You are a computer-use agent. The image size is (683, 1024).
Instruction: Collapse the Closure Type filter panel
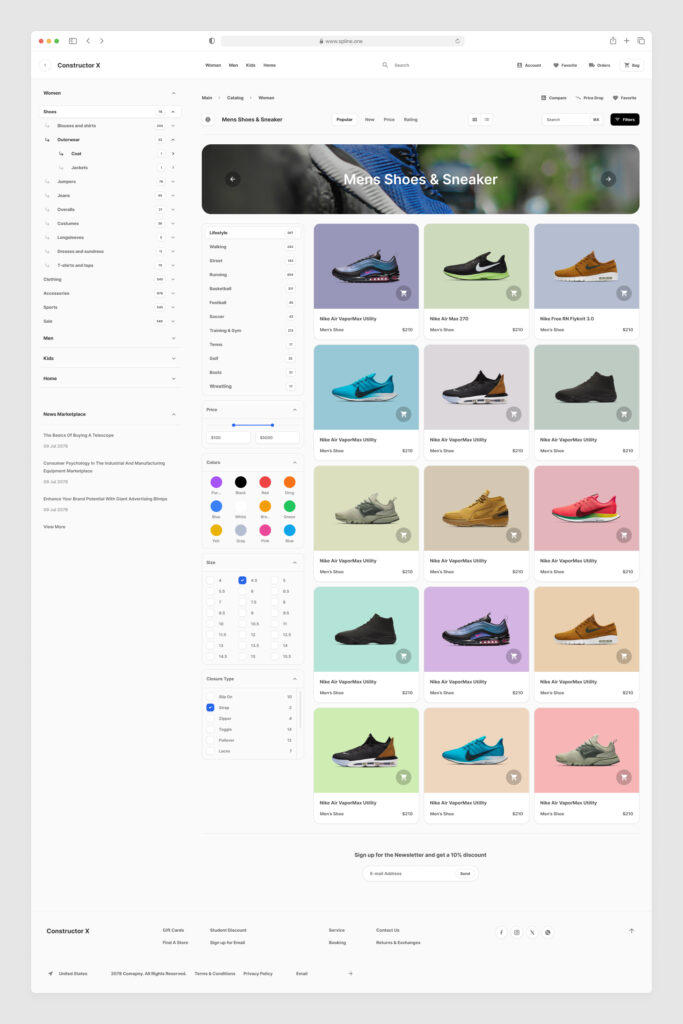tap(294, 679)
